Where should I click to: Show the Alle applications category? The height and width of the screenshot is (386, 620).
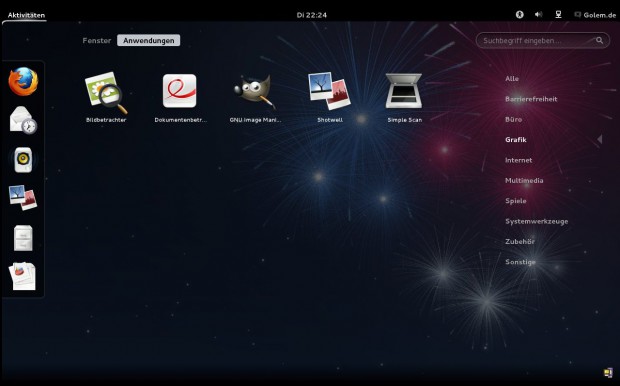(512, 79)
